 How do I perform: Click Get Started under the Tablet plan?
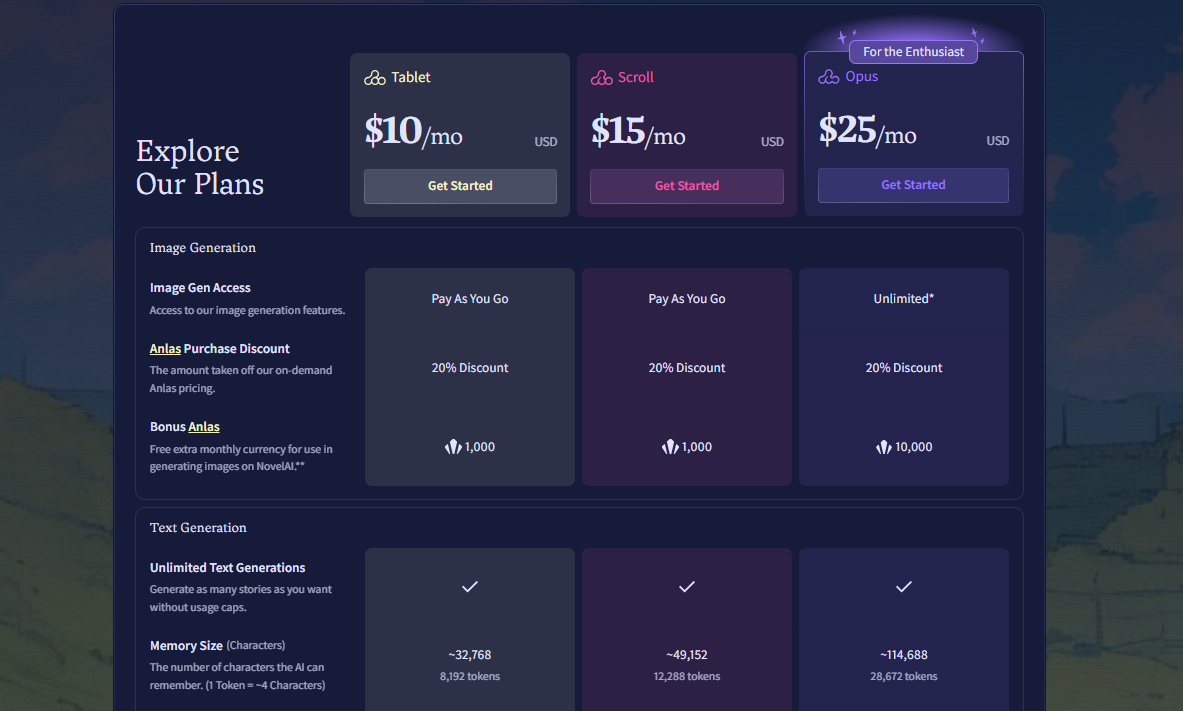(460, 186)
